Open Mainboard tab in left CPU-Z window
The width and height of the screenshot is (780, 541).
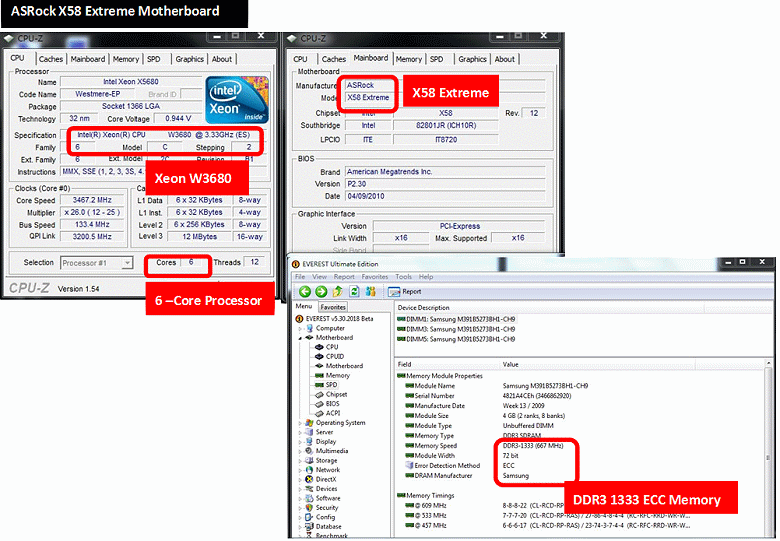88,59
